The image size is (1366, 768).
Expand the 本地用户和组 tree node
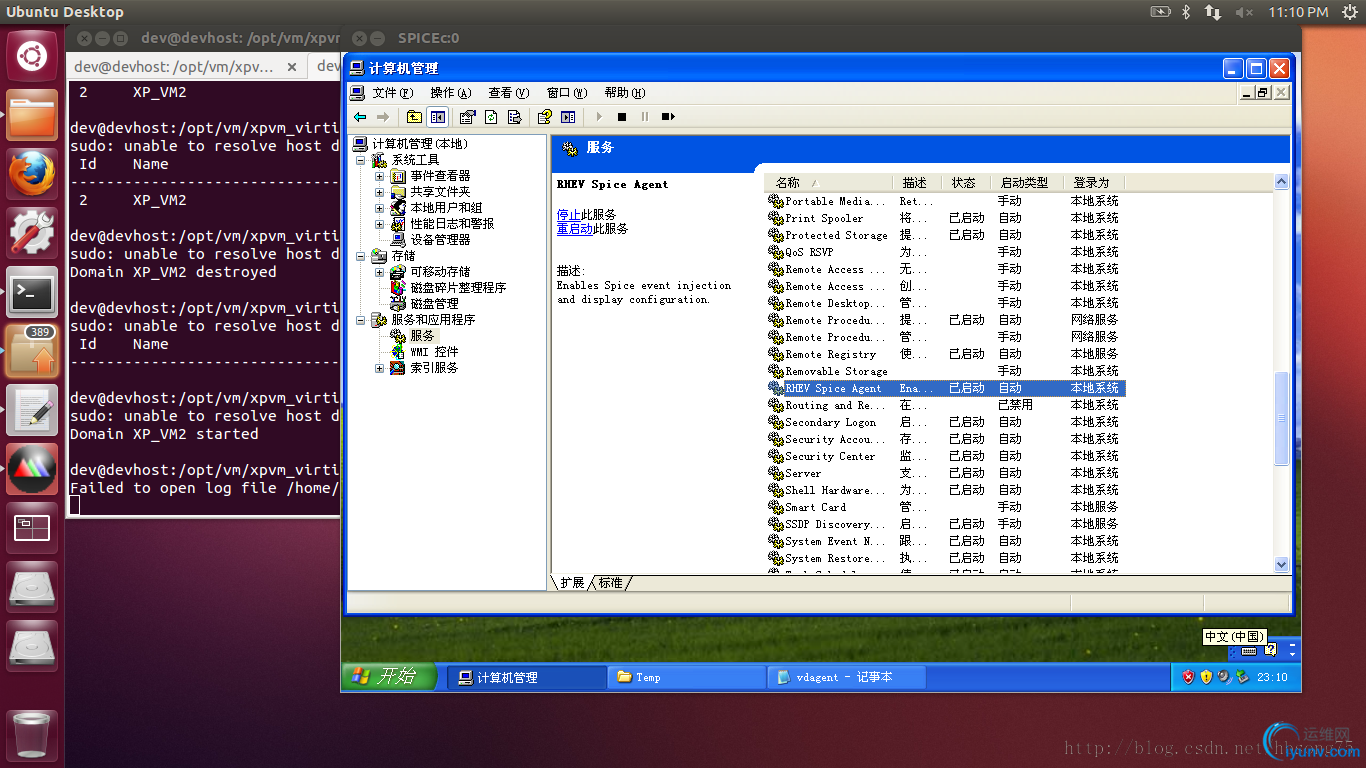point(379,208)
